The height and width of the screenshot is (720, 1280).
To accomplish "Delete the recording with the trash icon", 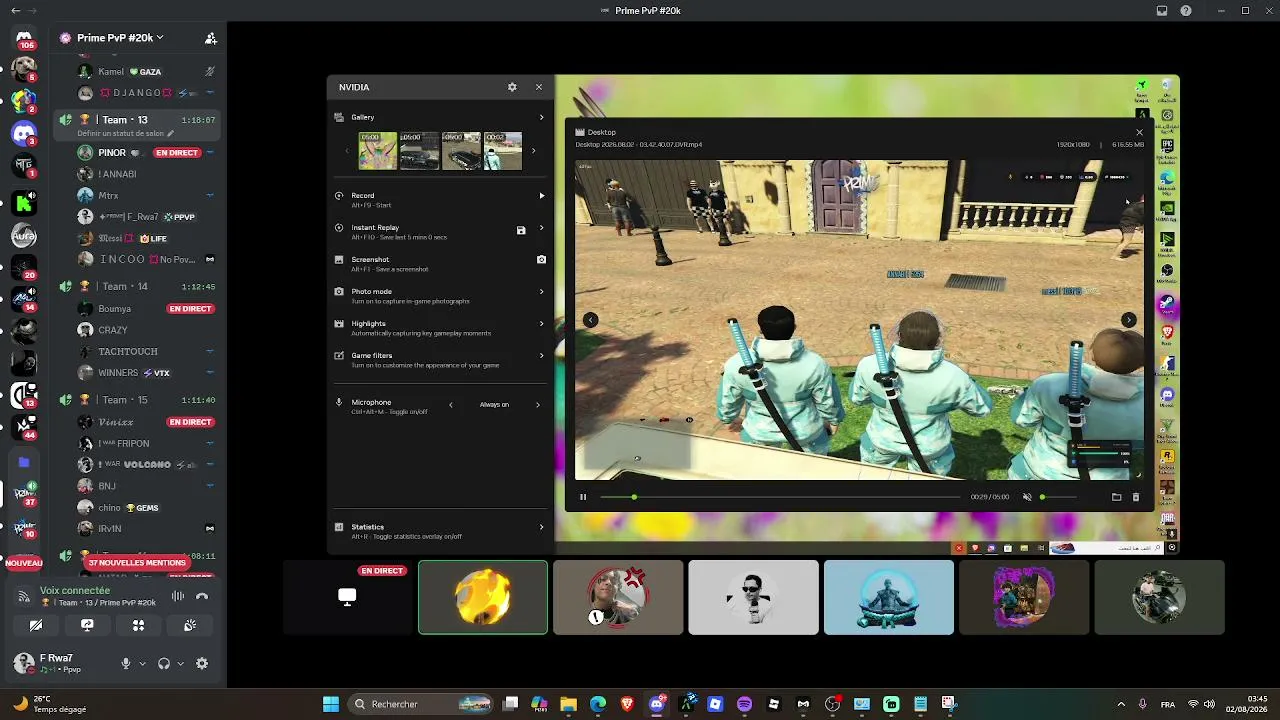I will tap(1135, 497).
